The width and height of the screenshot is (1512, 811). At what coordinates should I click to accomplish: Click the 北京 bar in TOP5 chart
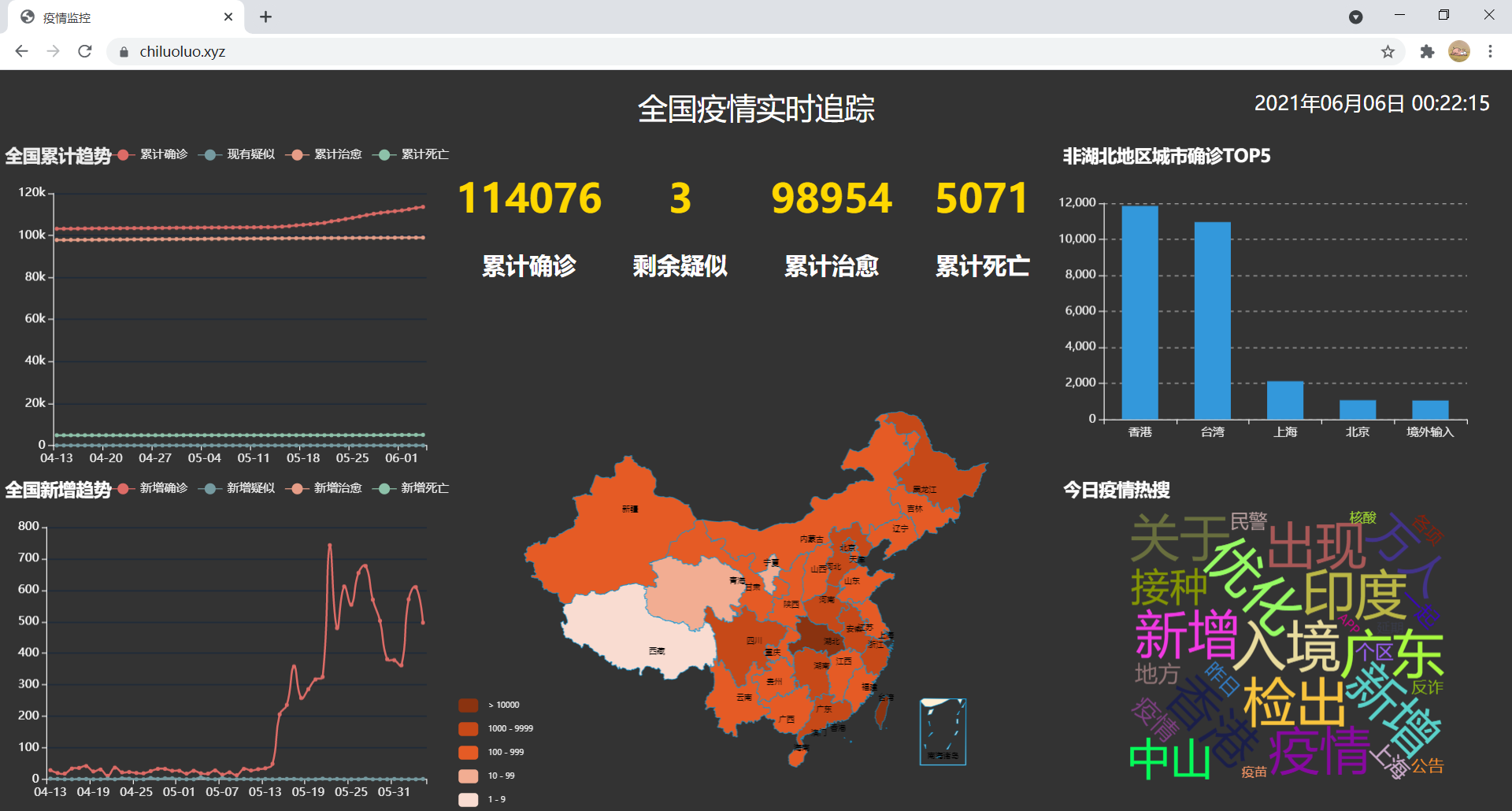(1358, 409)
